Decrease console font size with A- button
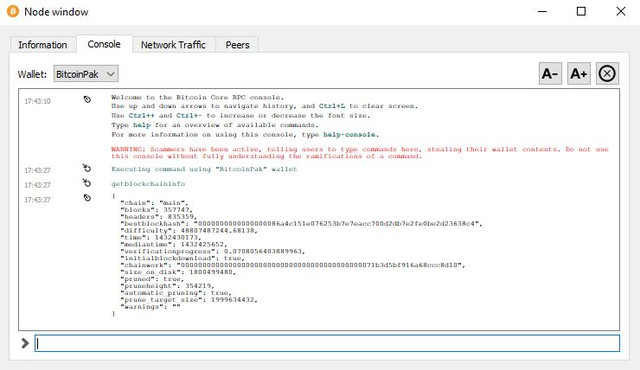The height and width of the screenshot is (370, 640). click(x=550, y=74)
